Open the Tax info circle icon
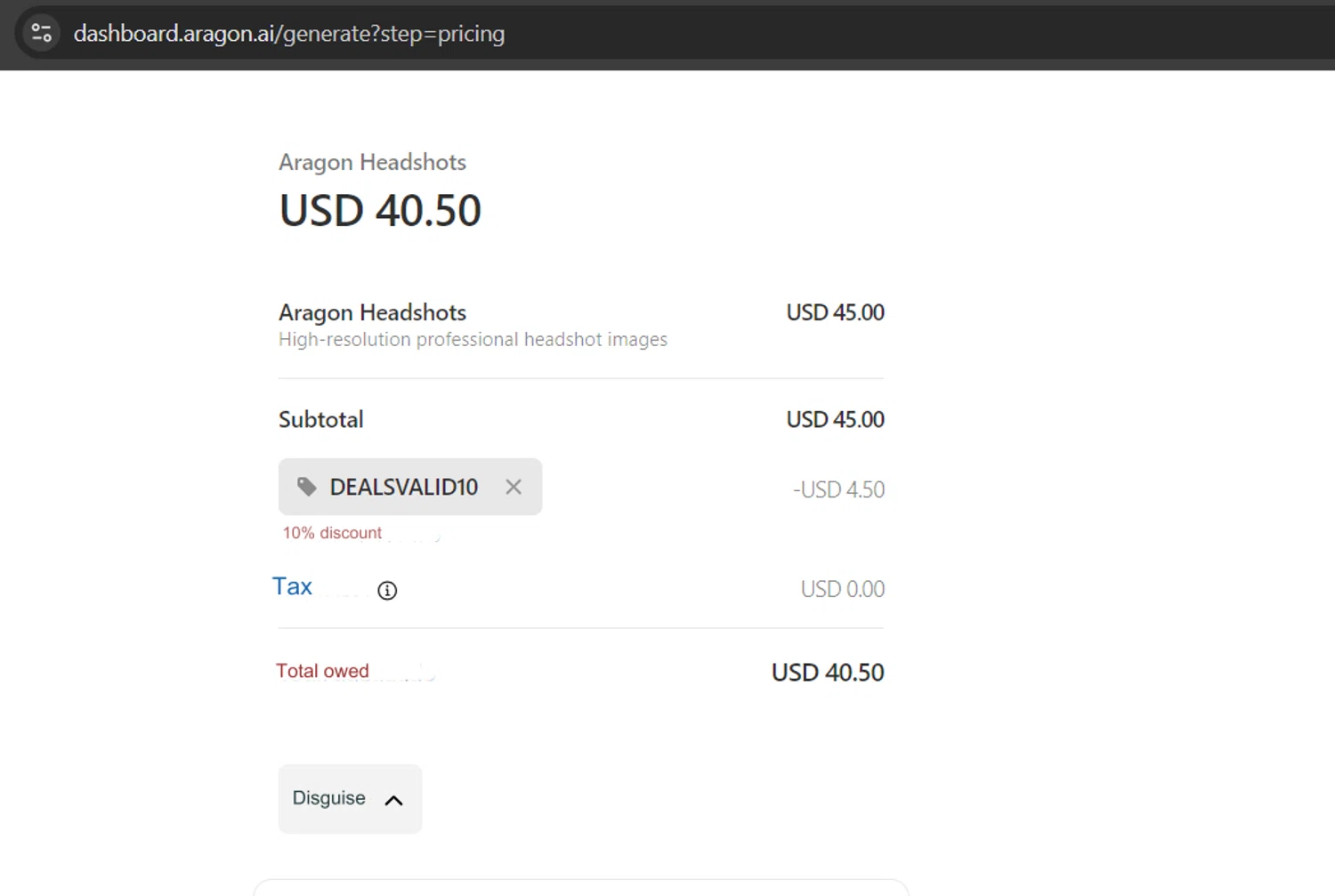The width and height of the screenshot is (1335, 896). tap(387, 590)
